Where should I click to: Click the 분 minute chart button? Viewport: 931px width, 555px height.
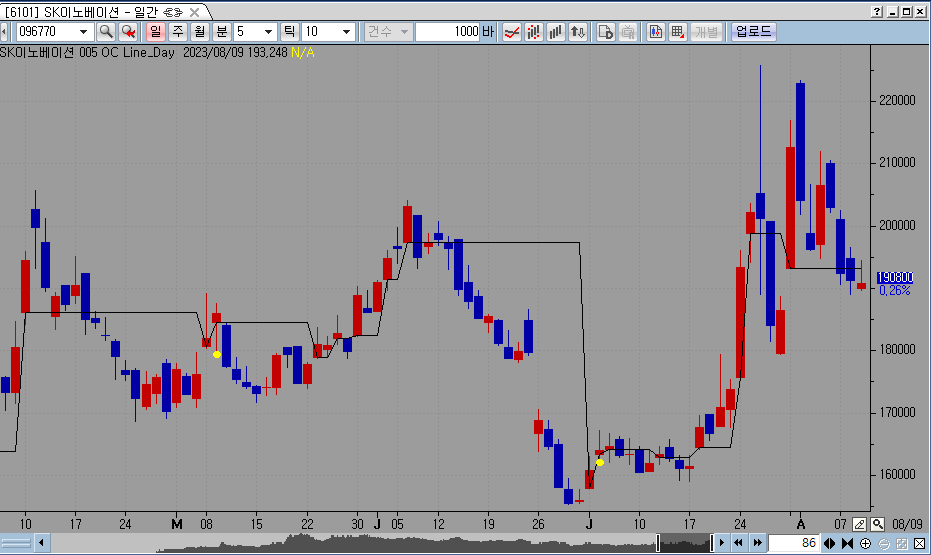click(222, 32)
